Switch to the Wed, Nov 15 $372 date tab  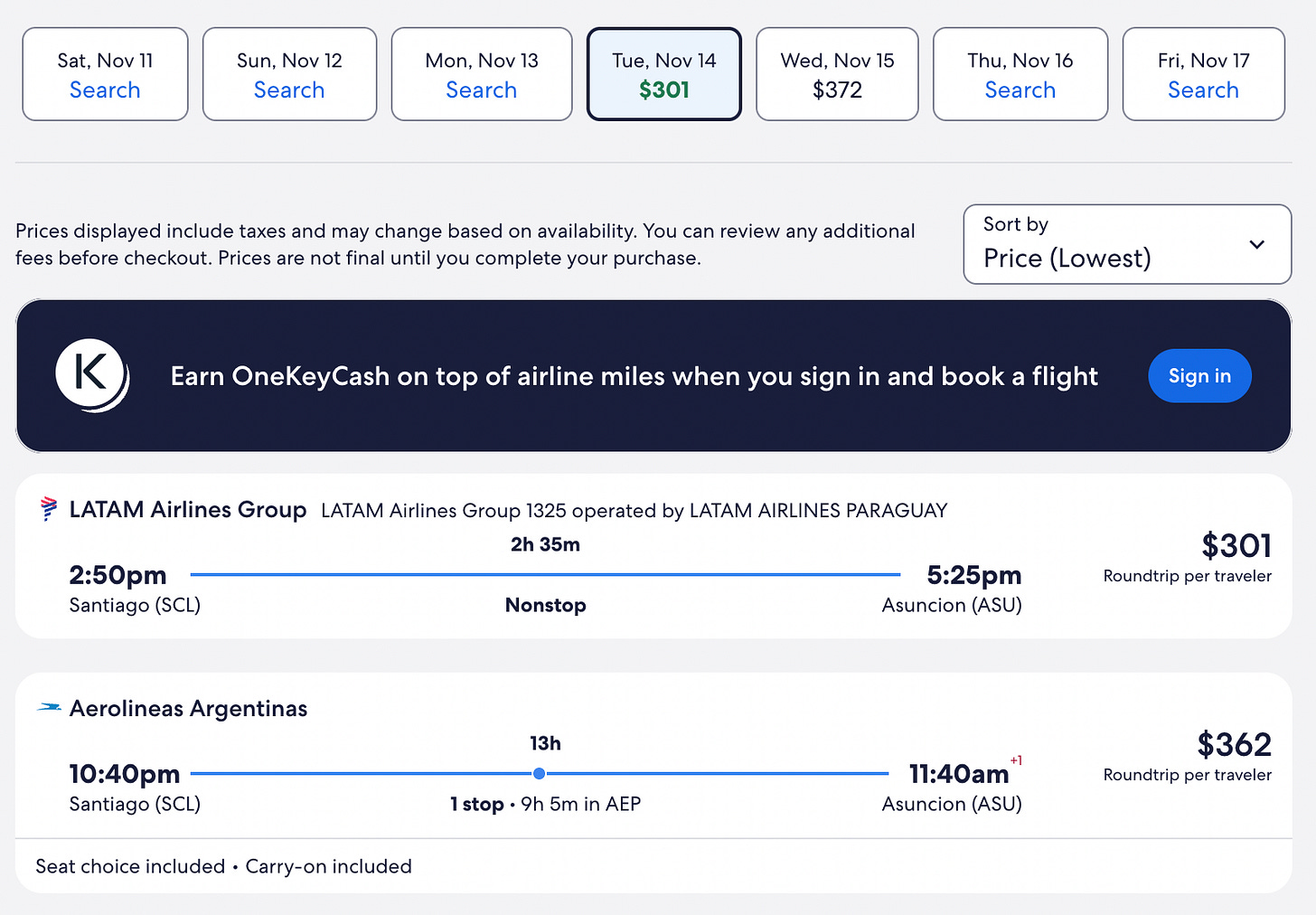click(837, 74)
